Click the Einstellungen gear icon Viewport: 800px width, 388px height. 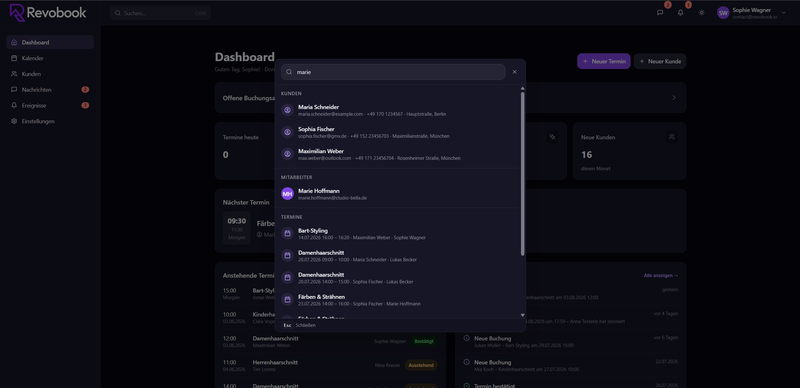14,122
